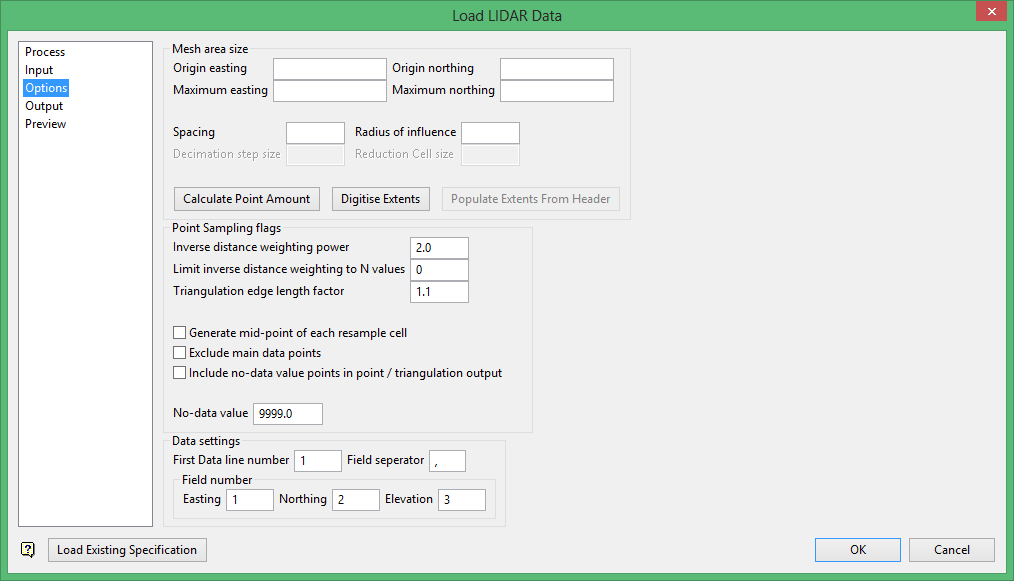
Task: Tick Generate mid-point of each resample cell
Action: pyautogui.click(x=180, y=333)
